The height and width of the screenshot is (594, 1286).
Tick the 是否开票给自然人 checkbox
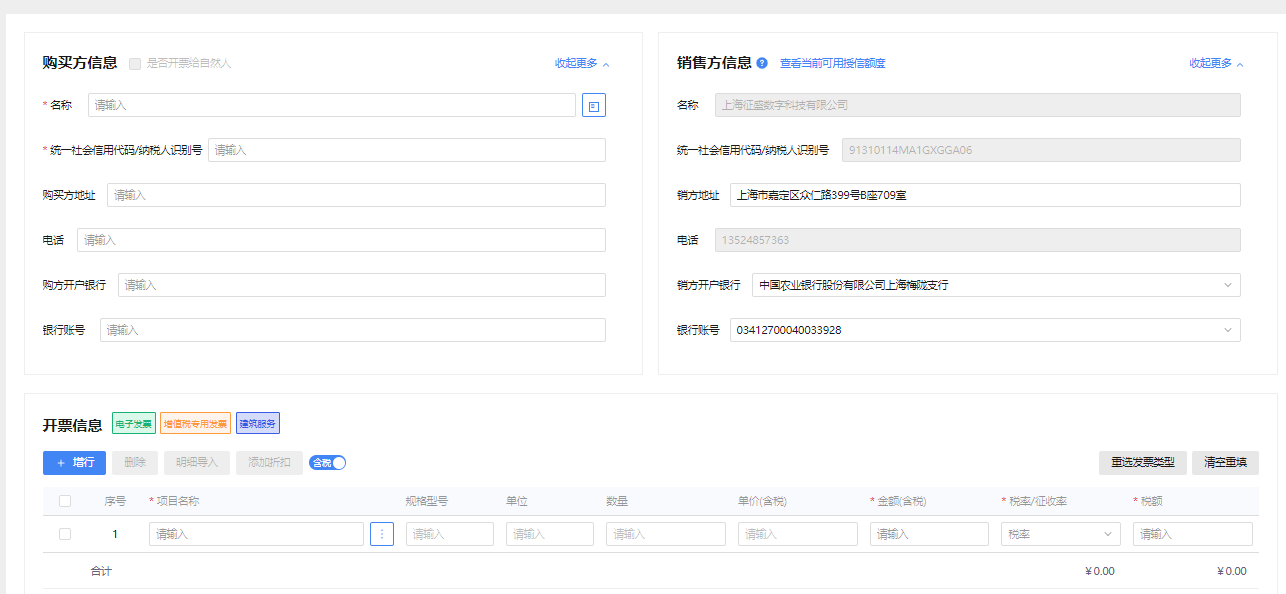coord(135,63)
